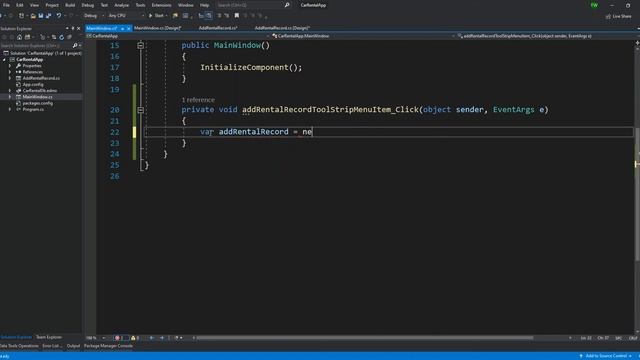This screenshot has width=640, height=360.
Task: Expand the CarRentalDb.edmx node
Action: pyautogui.click(x=10, y=91)
